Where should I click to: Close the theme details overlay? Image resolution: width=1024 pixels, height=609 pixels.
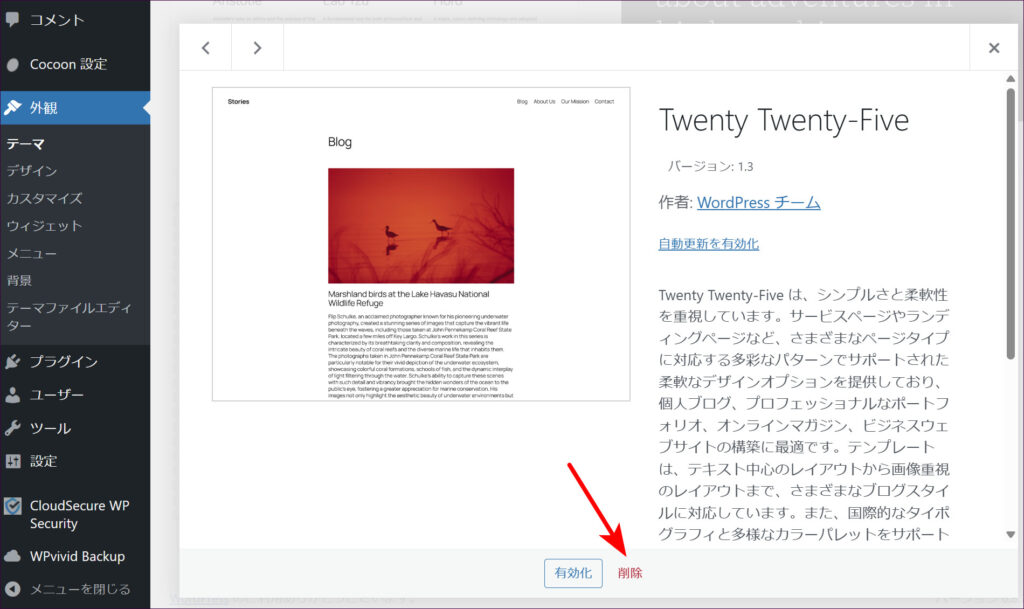coord(993,48)
